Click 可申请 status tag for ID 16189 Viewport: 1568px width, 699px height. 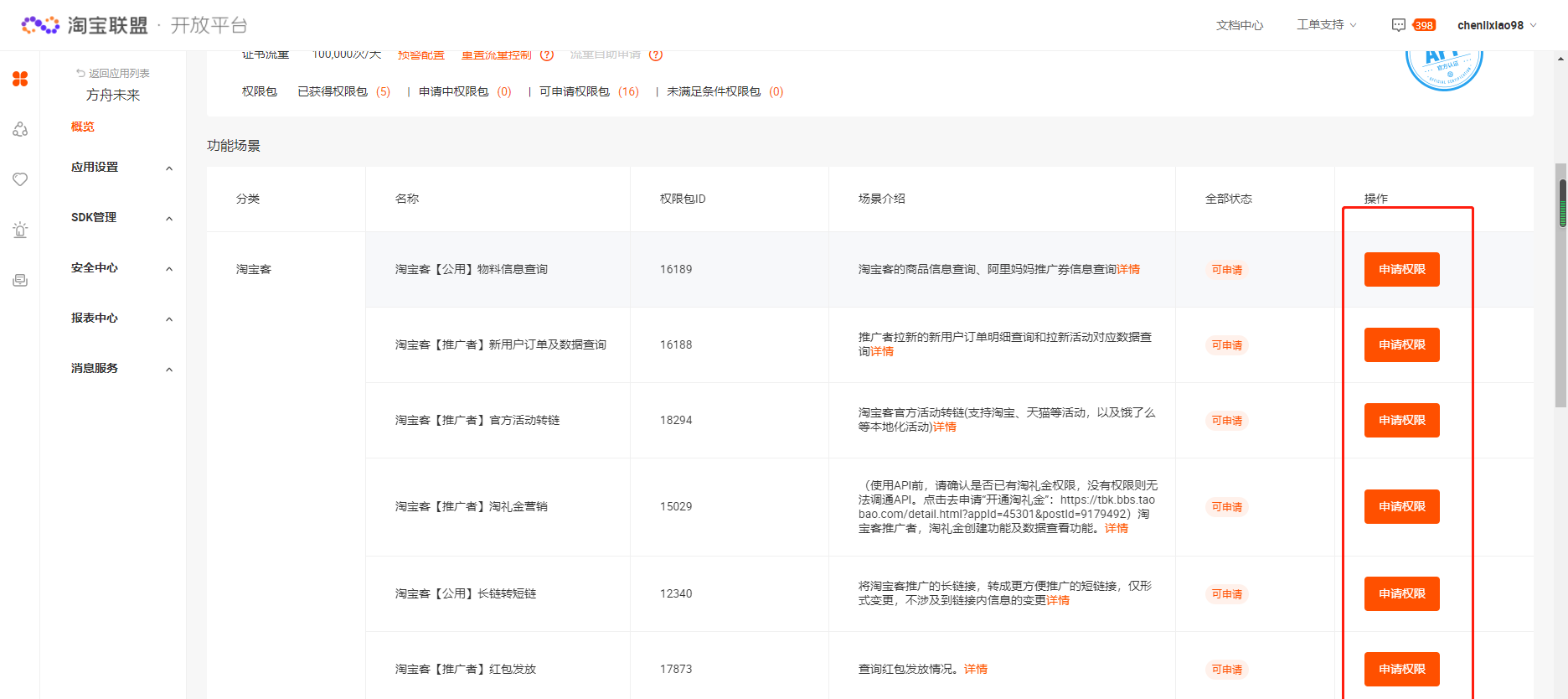pyautogui.click(x=1227, y=269)
